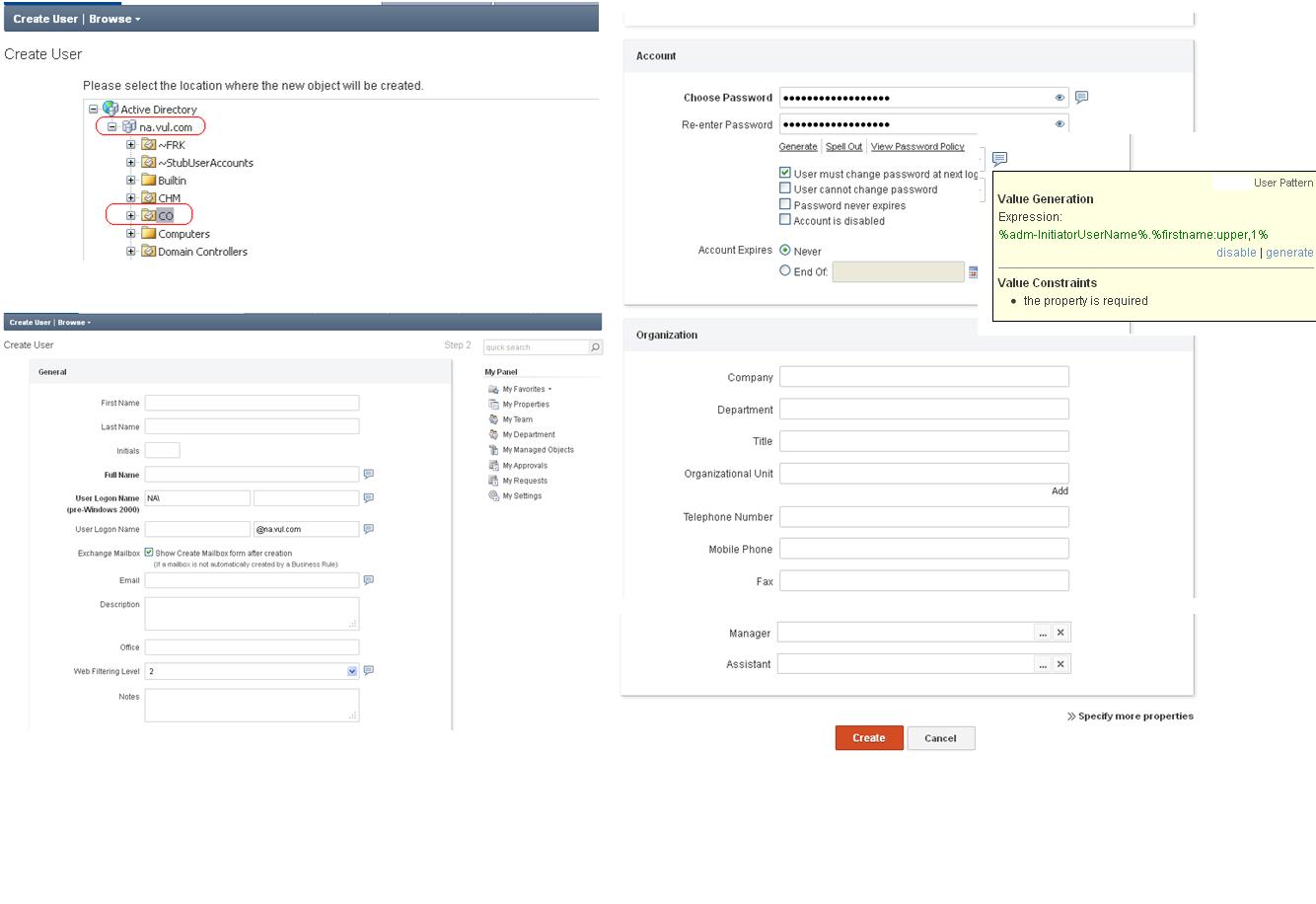Open Browse menu in the lower form header
This screenshot has height=904, width=1316.
point(74,322)
